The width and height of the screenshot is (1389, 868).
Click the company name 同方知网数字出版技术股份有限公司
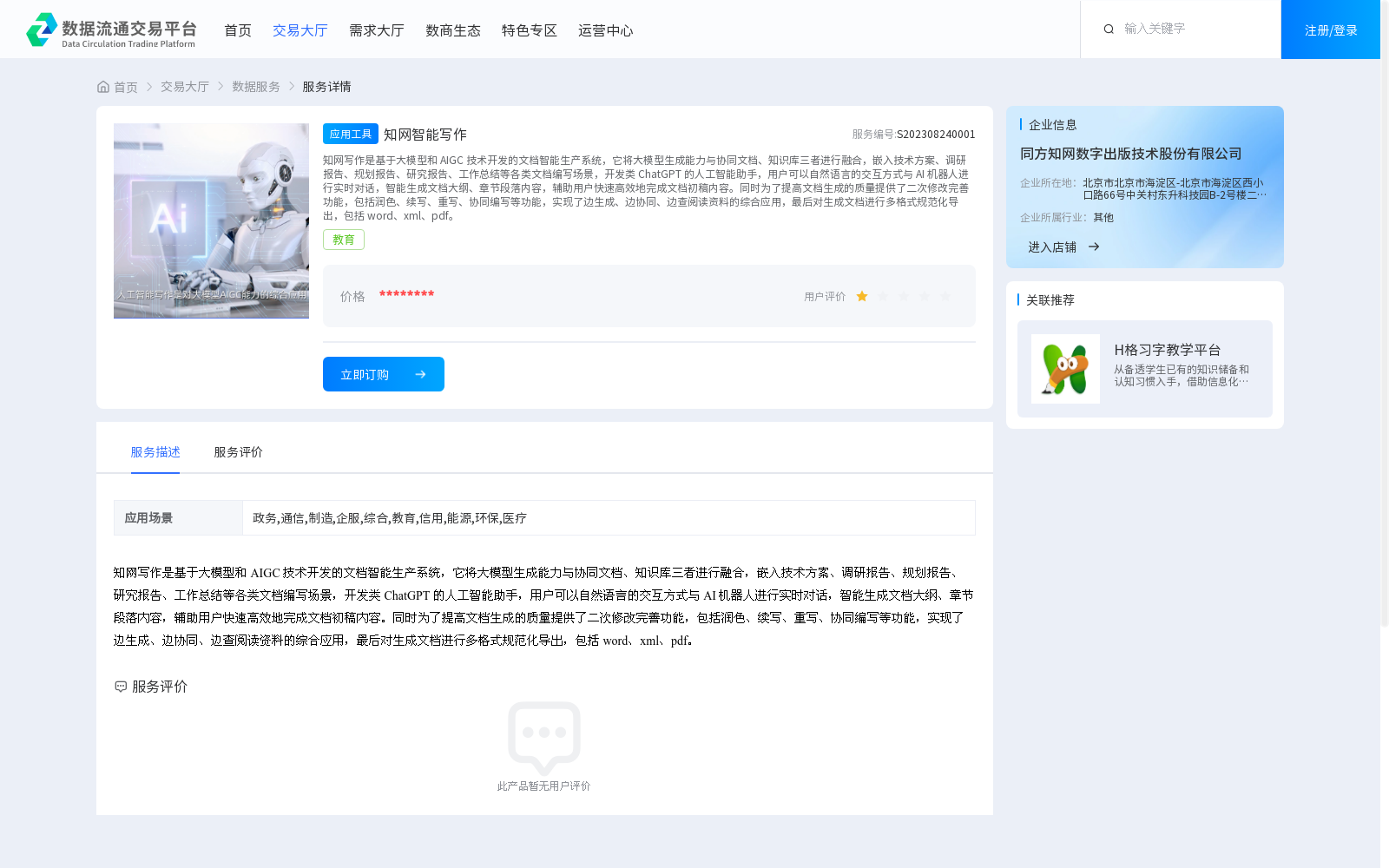pyautogui.click(x=1130, y=154)
